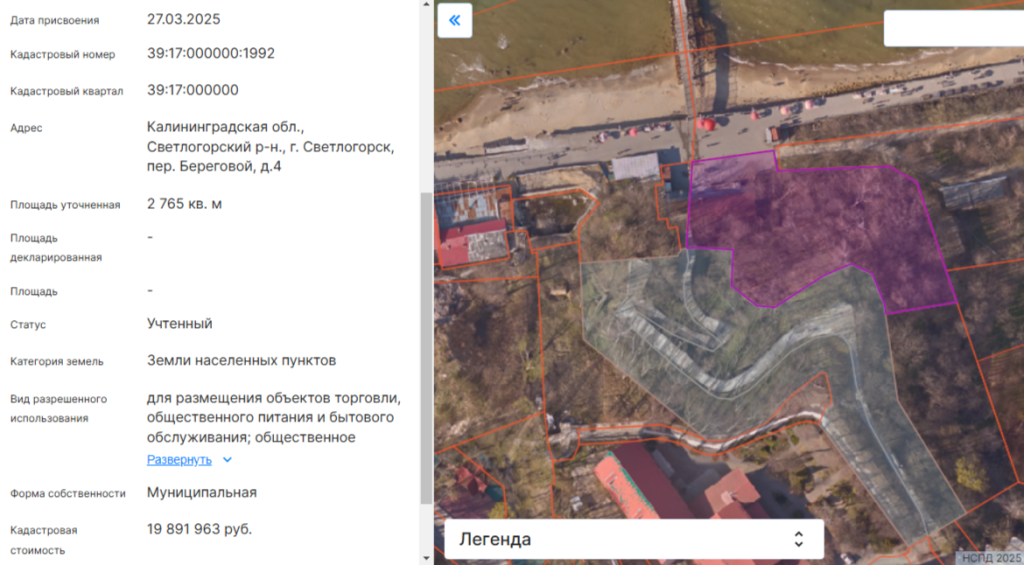Image resolution: width=1024 pixels, height=565 pixels.
Task: Open the 'Легенда' legend panel
Action: [633, 540]
